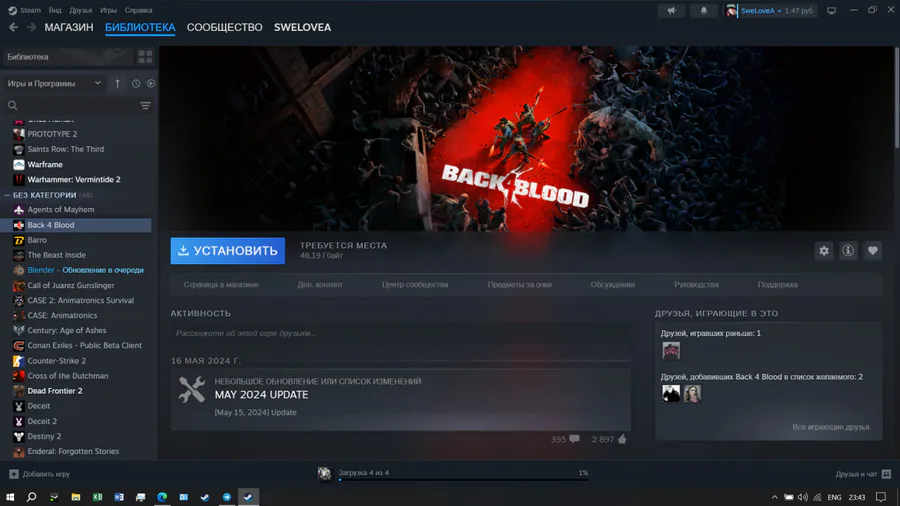
Task: Open Доп. контент link
Action: [320, 285]
